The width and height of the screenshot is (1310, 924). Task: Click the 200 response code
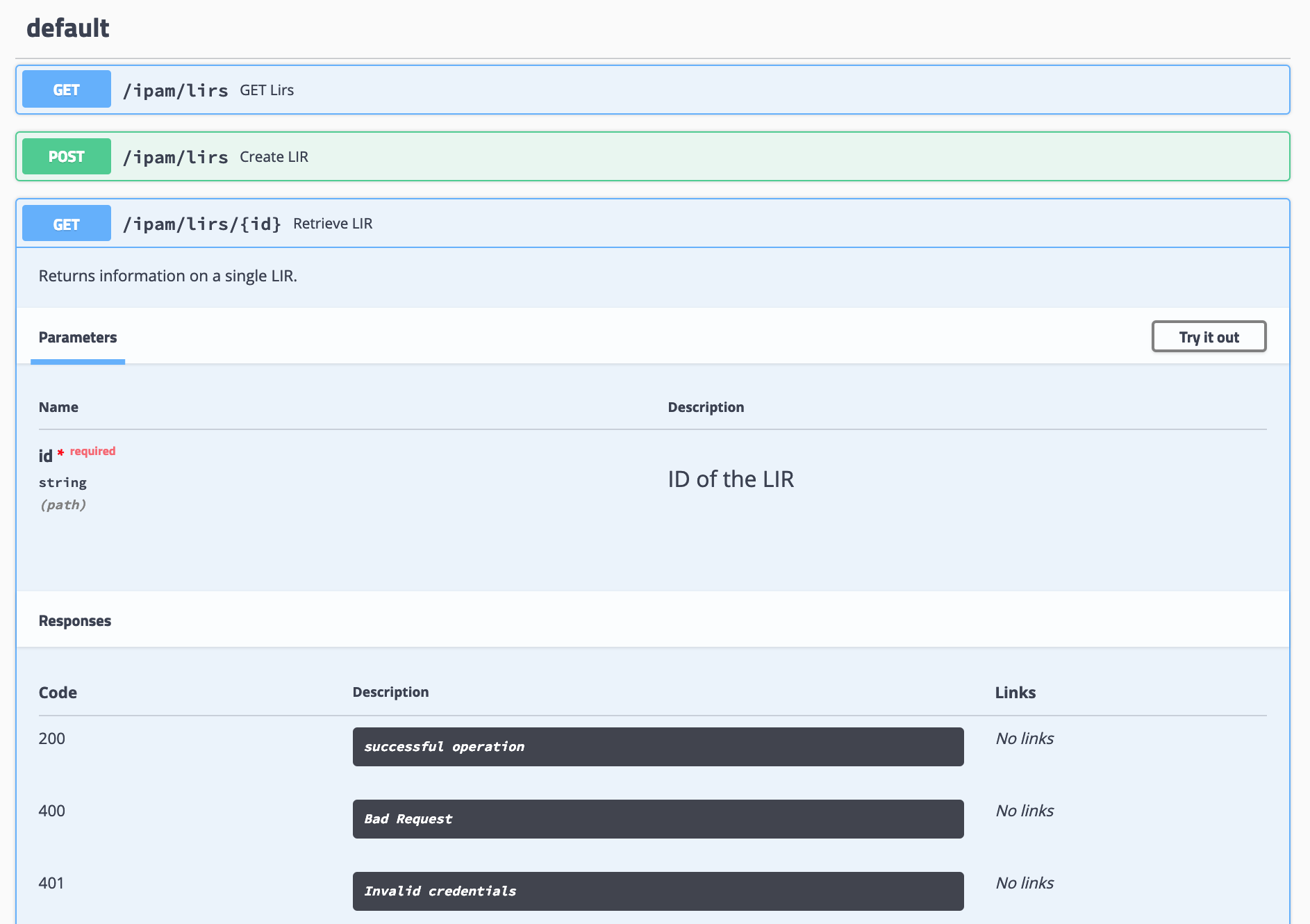pos(52,739)
